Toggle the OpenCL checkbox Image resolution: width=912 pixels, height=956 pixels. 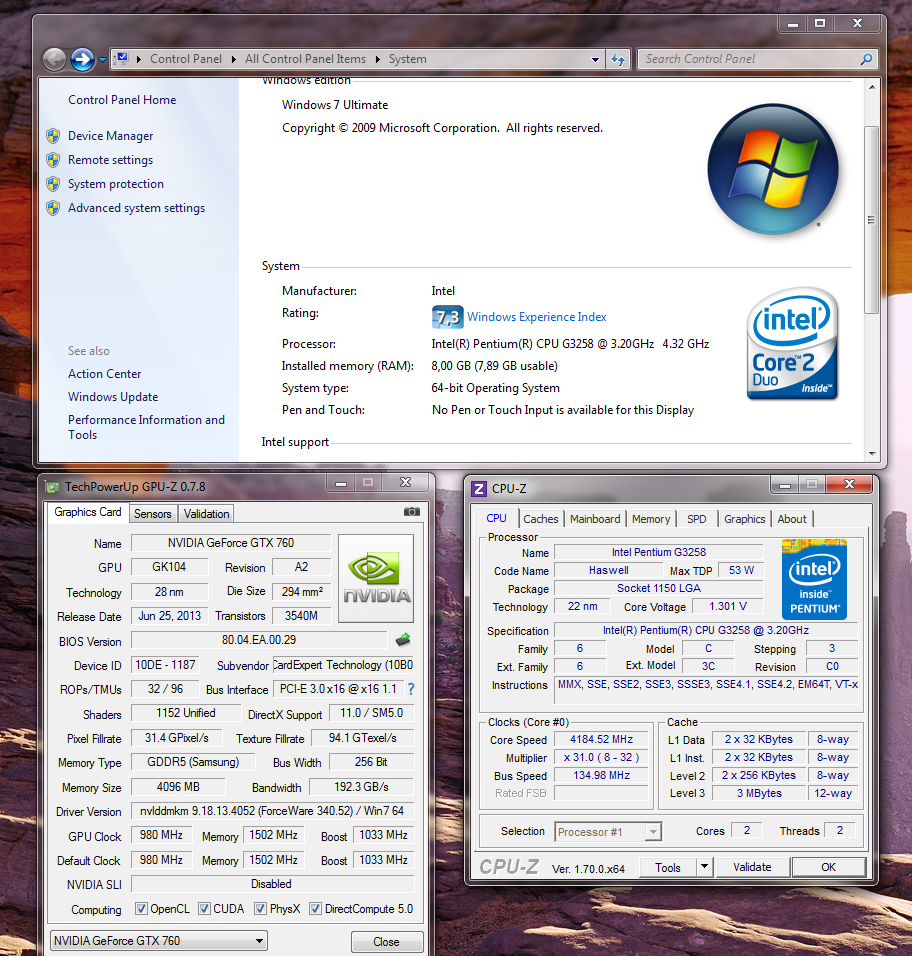click(x=142, y=909)
